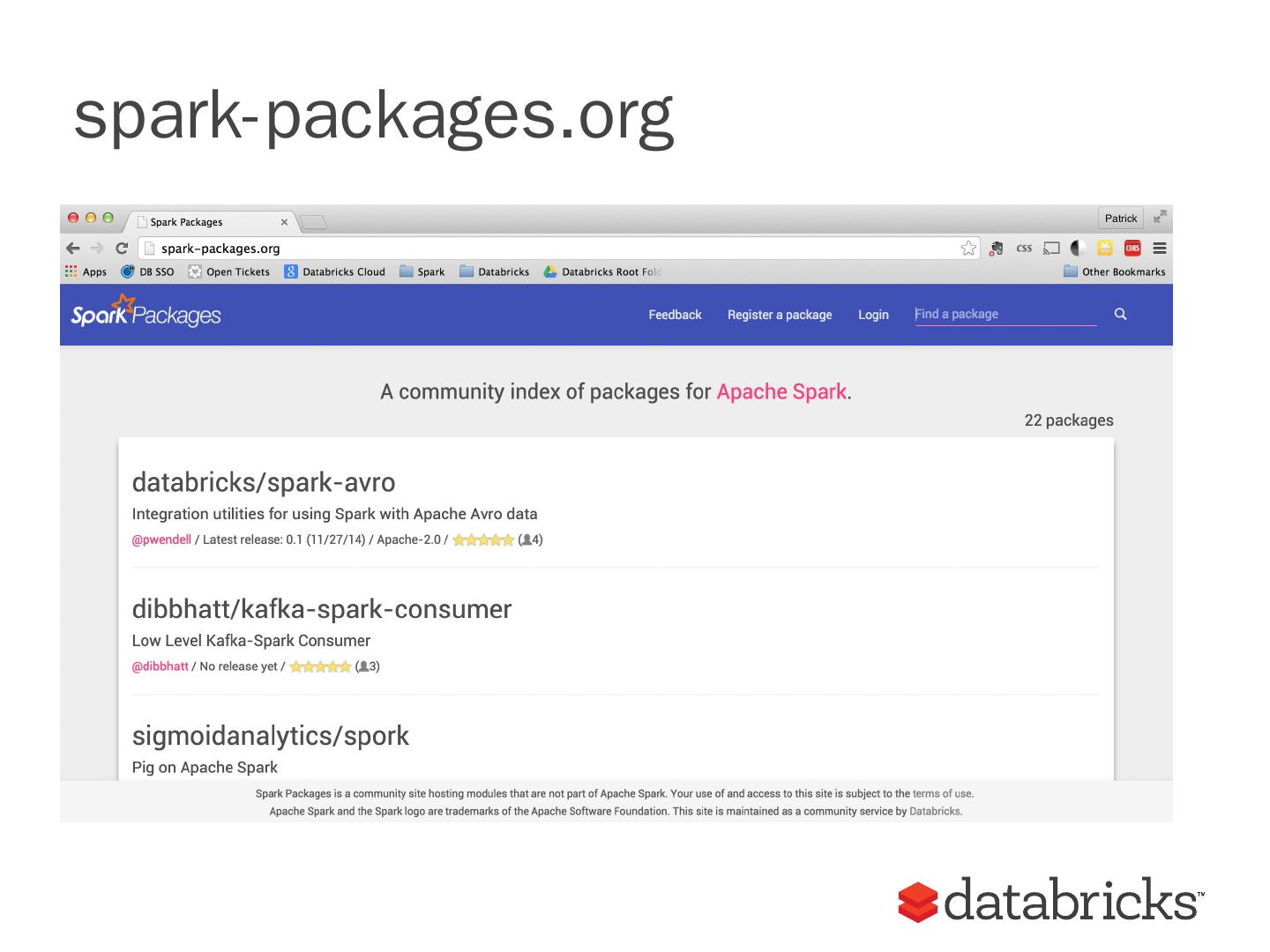The width and height of the screenshot is (1270, 952).
Task: Click the Spark Packages logo
Action: click(146, 312)
